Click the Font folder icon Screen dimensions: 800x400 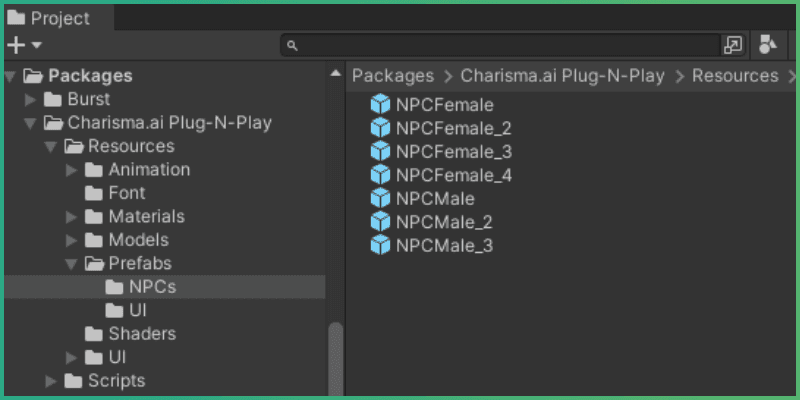point(94,193)
